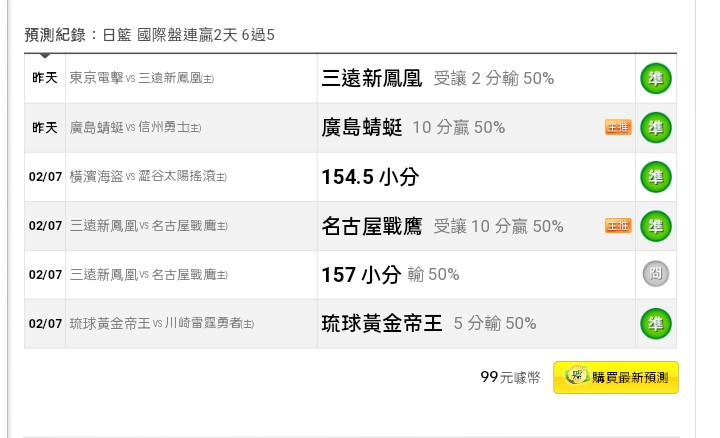The width and height of the screenshot is (720, 438).
Task: Open 東京電擊 vs 三遠新鳳凰 matchup
Action: [141, 78]
